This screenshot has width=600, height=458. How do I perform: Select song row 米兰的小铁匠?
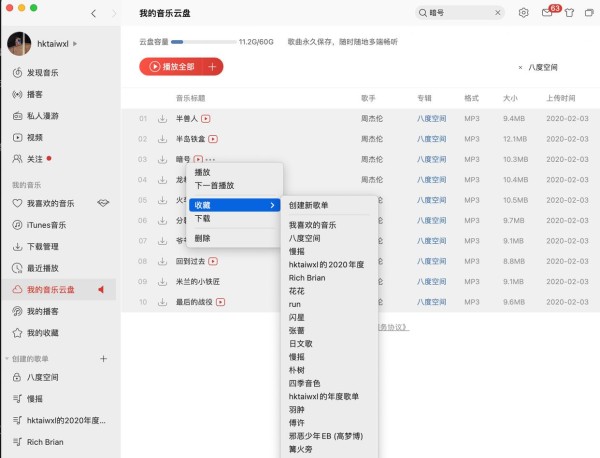pos(360,282)
